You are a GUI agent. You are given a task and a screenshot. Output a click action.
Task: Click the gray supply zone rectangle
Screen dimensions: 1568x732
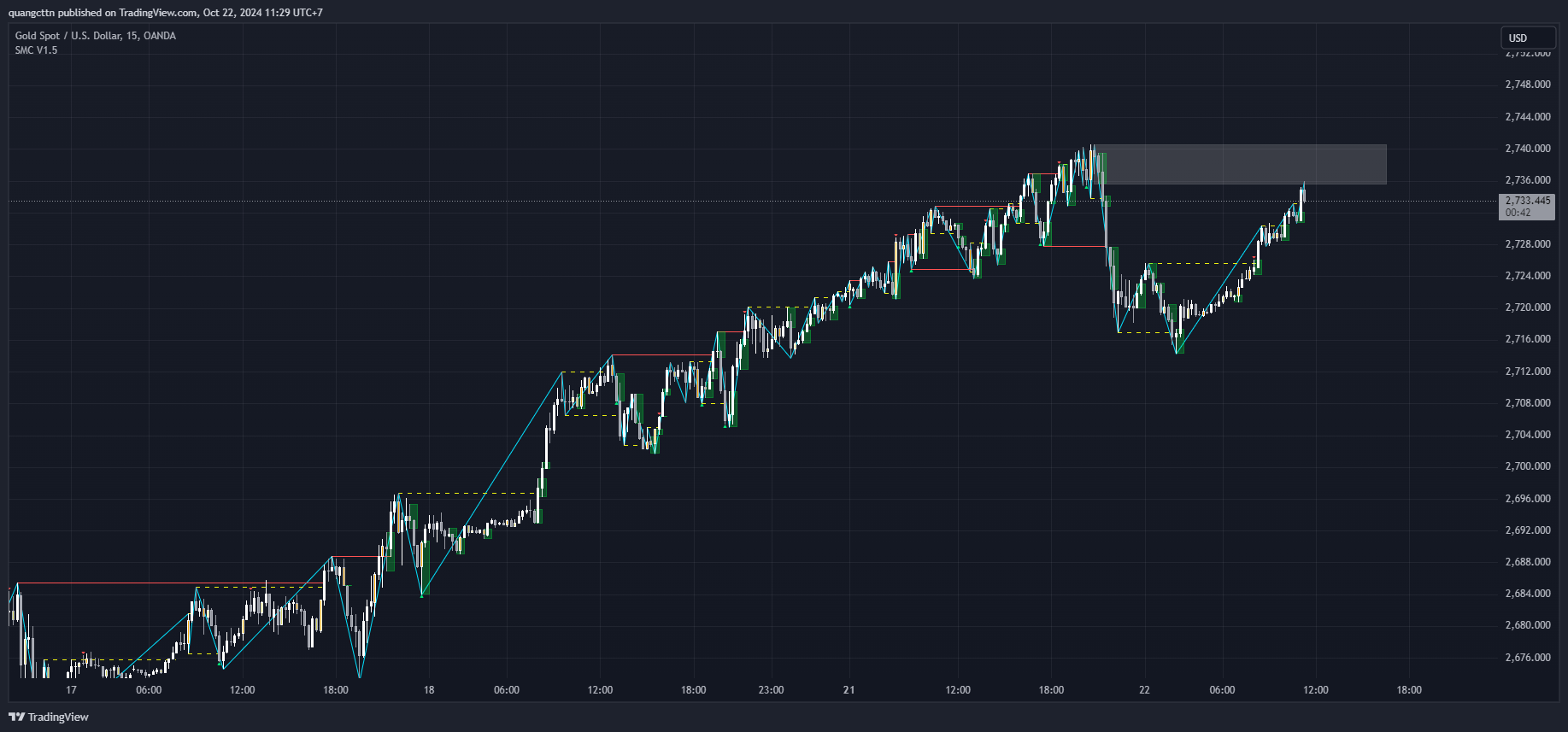[x=1241, y=165]
